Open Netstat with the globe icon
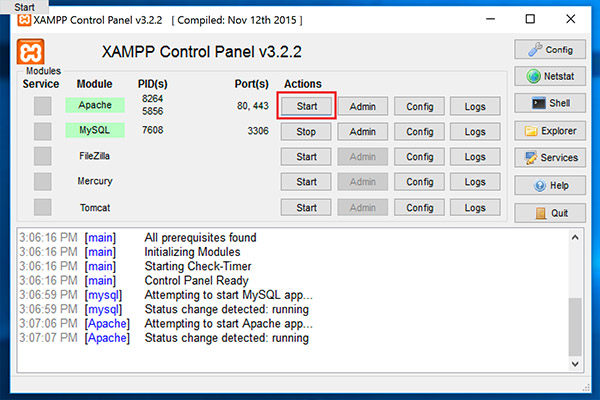 point(550,76)
